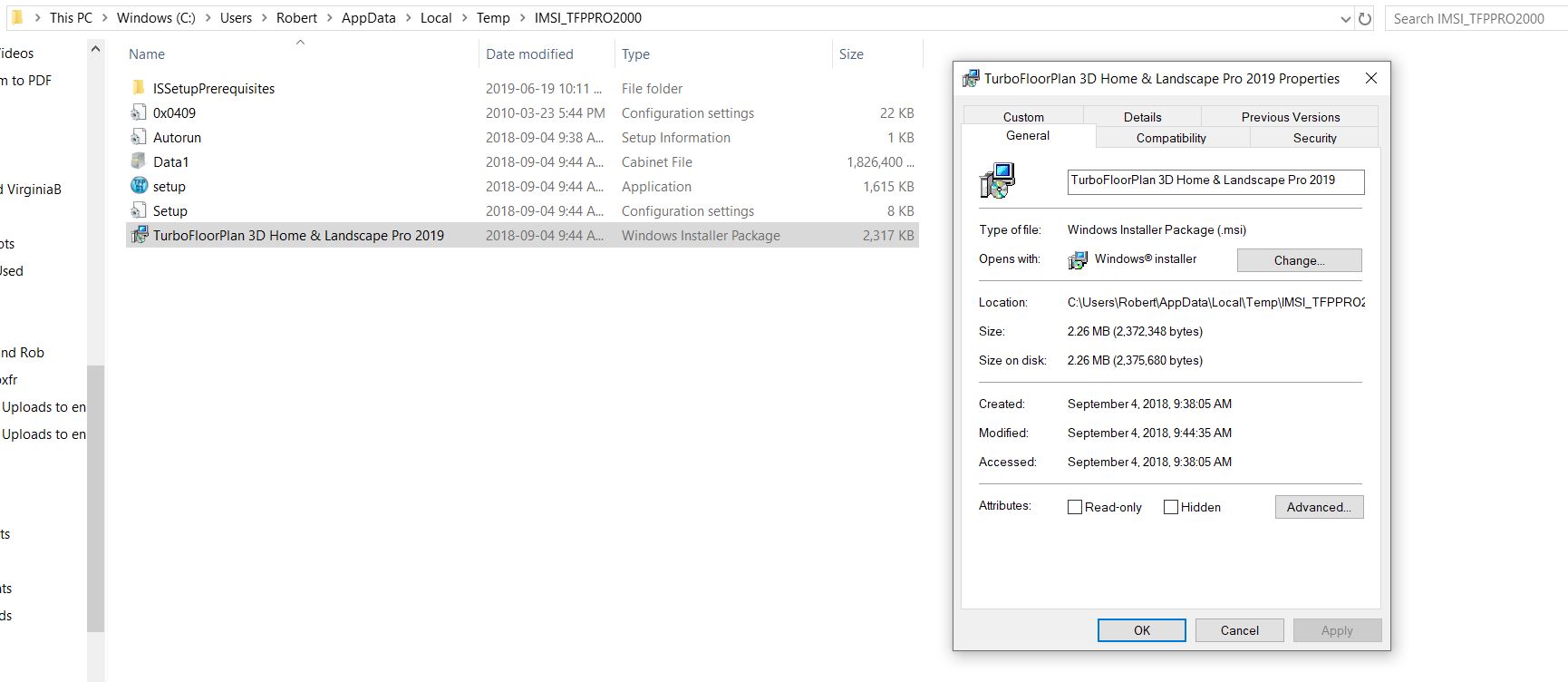The height and width of the screenshot is (682, 1568).
Task: Click the TurboFloorPlan installer package icon in file list
Action: (139, 235)
